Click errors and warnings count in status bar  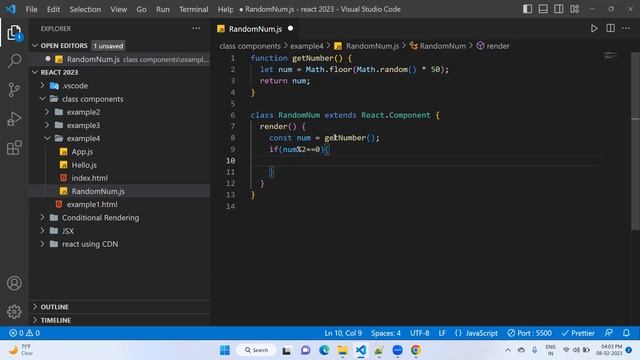click(24, 333)
